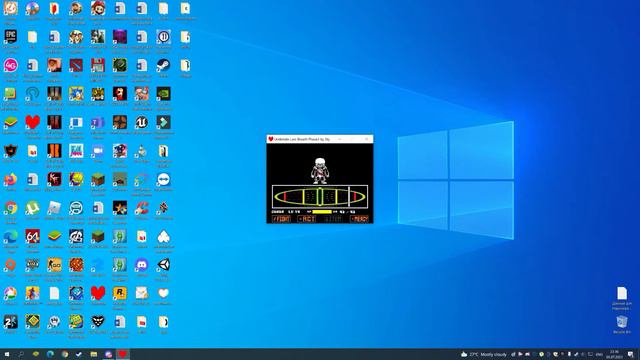Select the FIGHT button in the Undertale game
640x360 pixels.
[x=281, y=219]
